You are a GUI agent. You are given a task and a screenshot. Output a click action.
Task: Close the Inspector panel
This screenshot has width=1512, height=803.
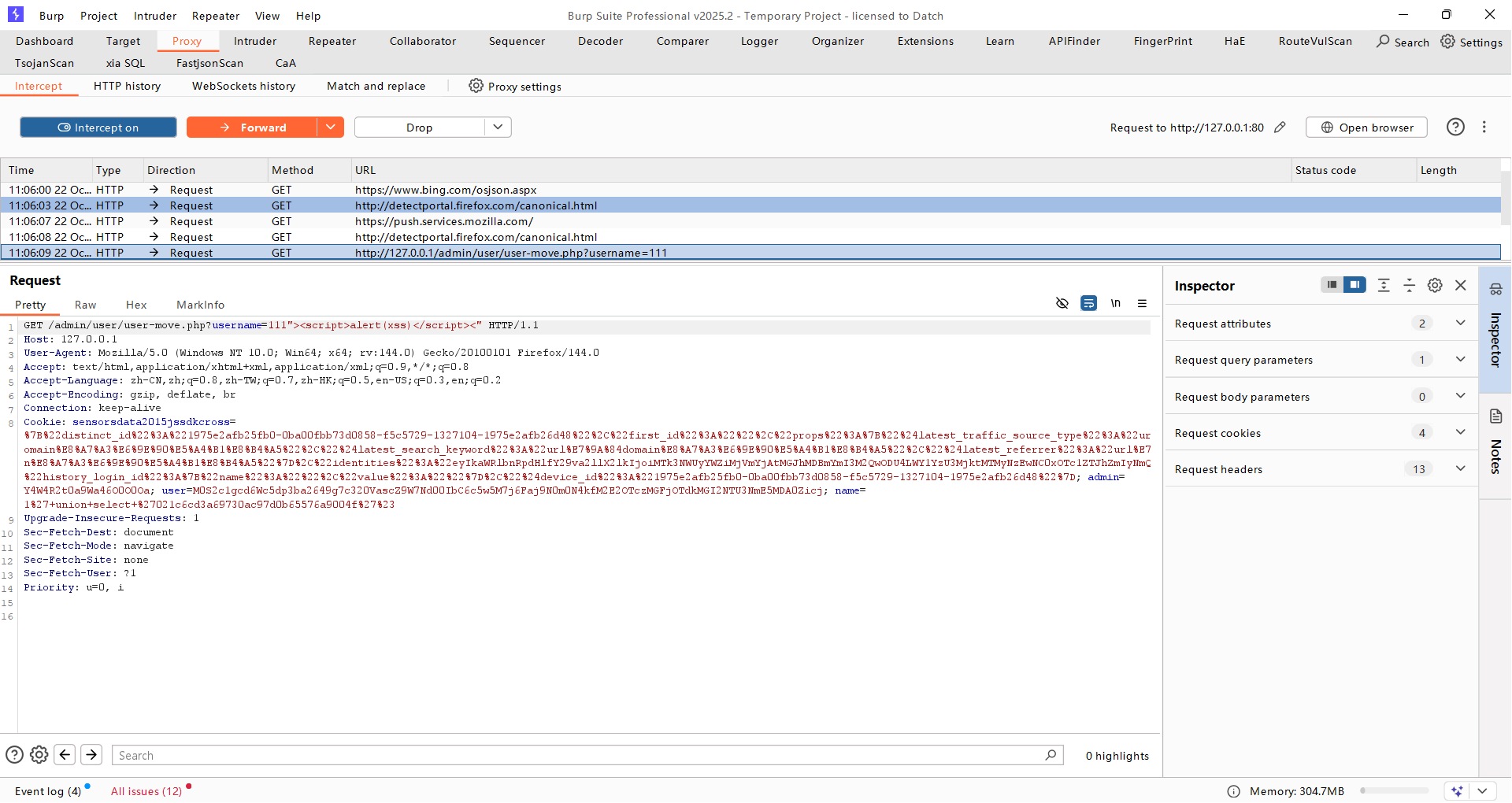tap(1461, 286)
